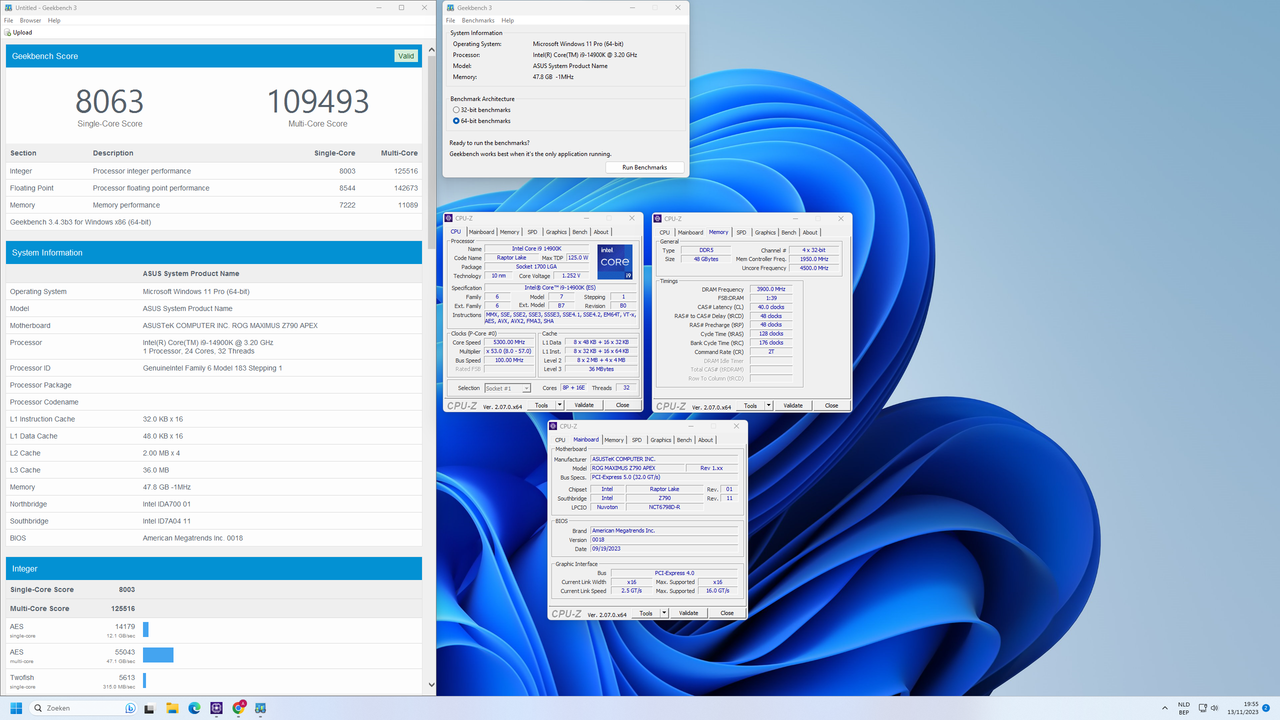Click the Geekbench scrollbar down arrow
The height and width of the screenshot is (720, 1280).
(x=432, y=685)
